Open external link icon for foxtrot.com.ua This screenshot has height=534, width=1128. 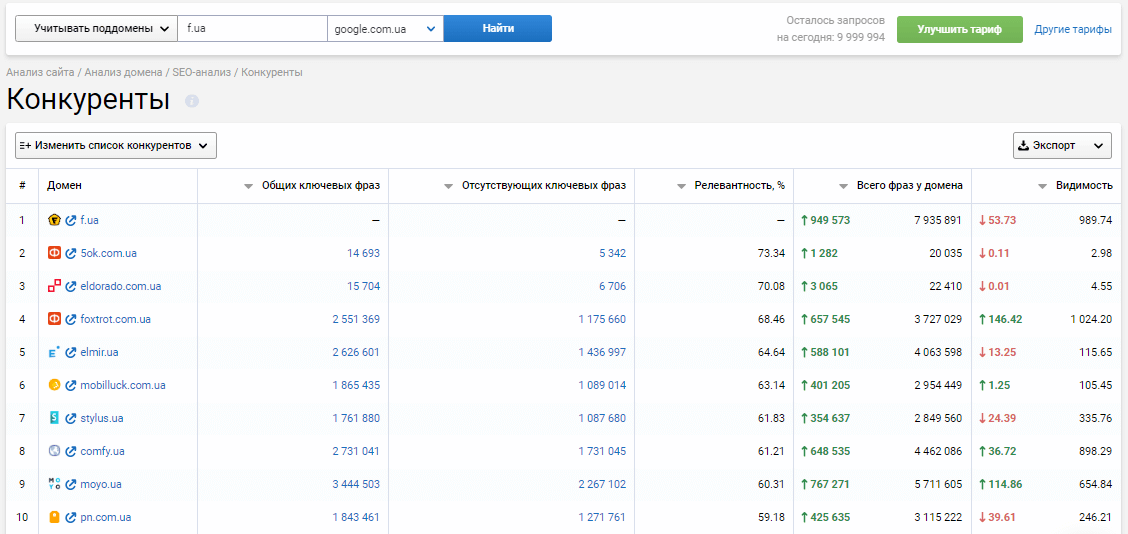click(x=70, y=319)
